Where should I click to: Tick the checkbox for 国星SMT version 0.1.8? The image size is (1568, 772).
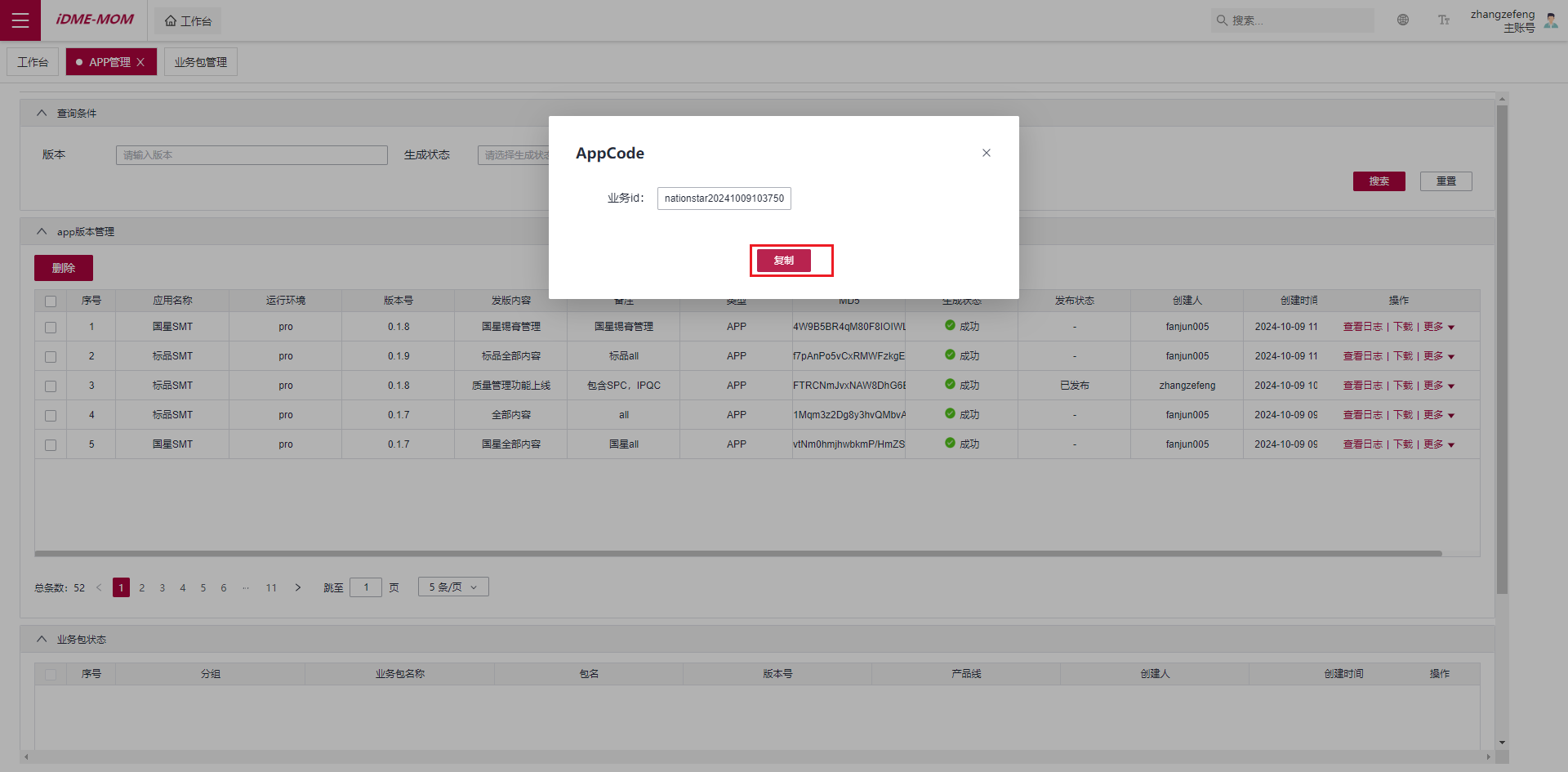[51, 327]
